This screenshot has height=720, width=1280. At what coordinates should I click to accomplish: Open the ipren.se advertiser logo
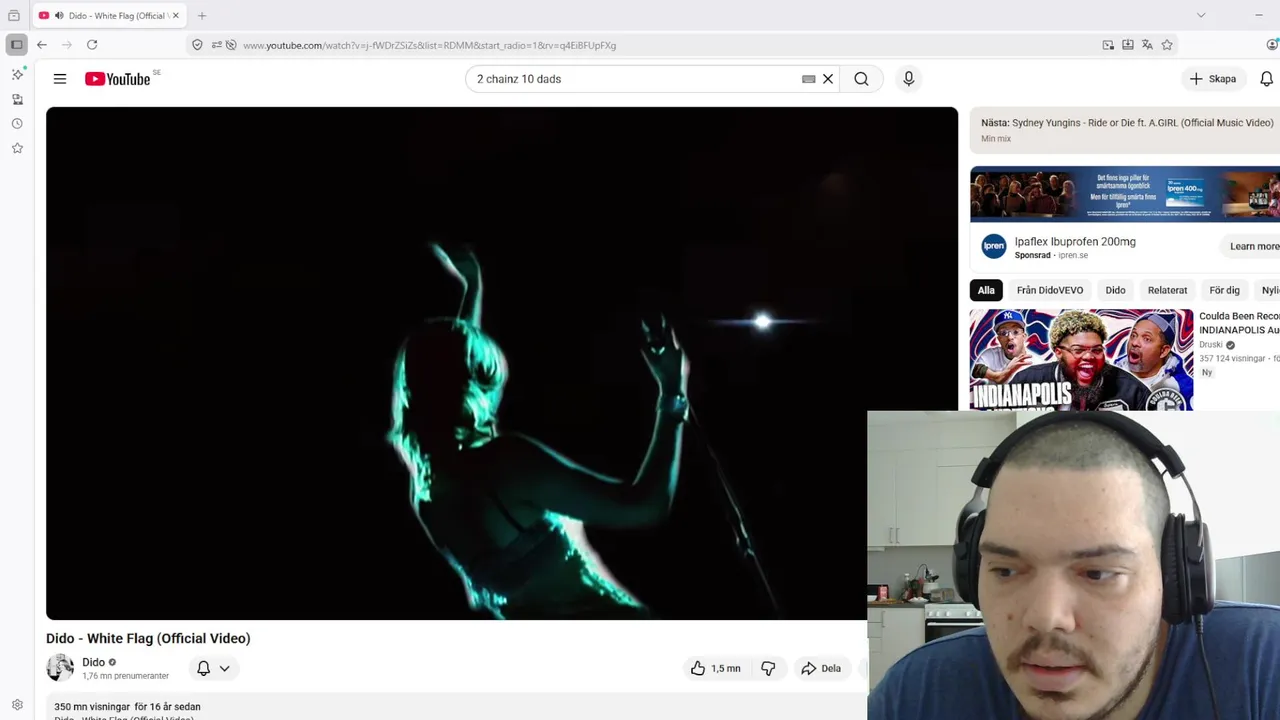tap(993, 246)
